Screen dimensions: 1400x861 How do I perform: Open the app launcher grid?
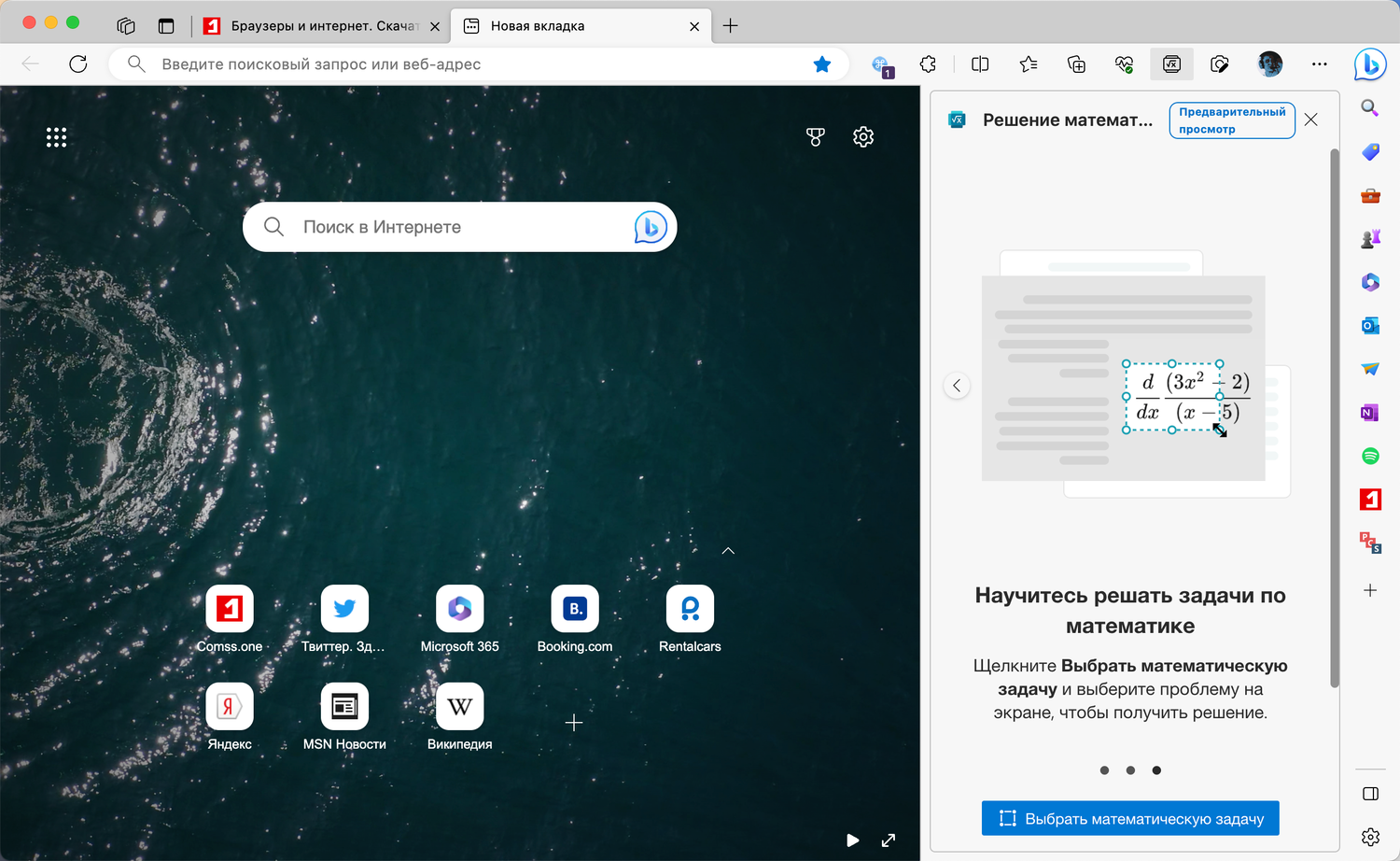point(56,137)
